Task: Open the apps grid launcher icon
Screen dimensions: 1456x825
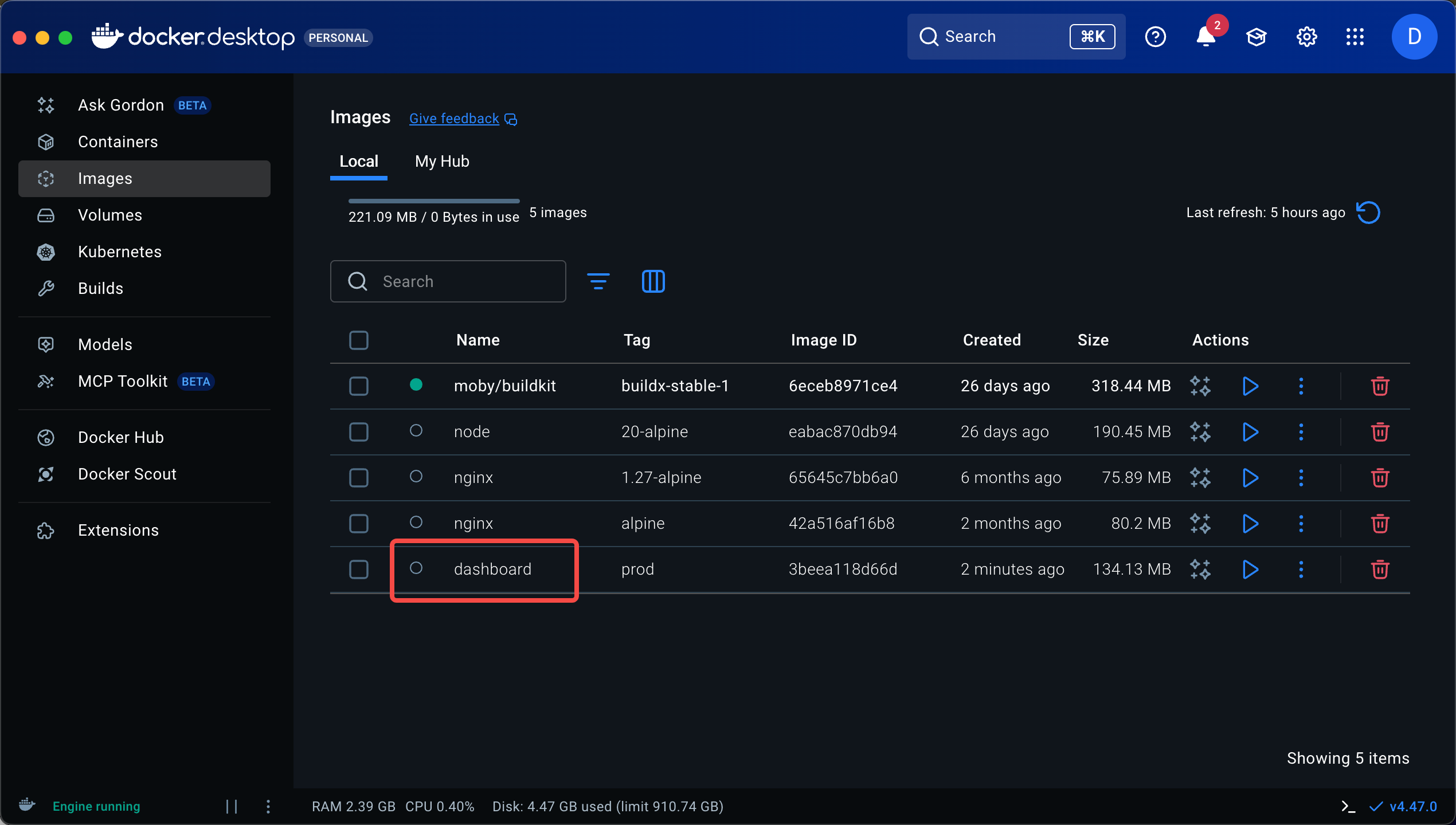Action: point(1355,37)
